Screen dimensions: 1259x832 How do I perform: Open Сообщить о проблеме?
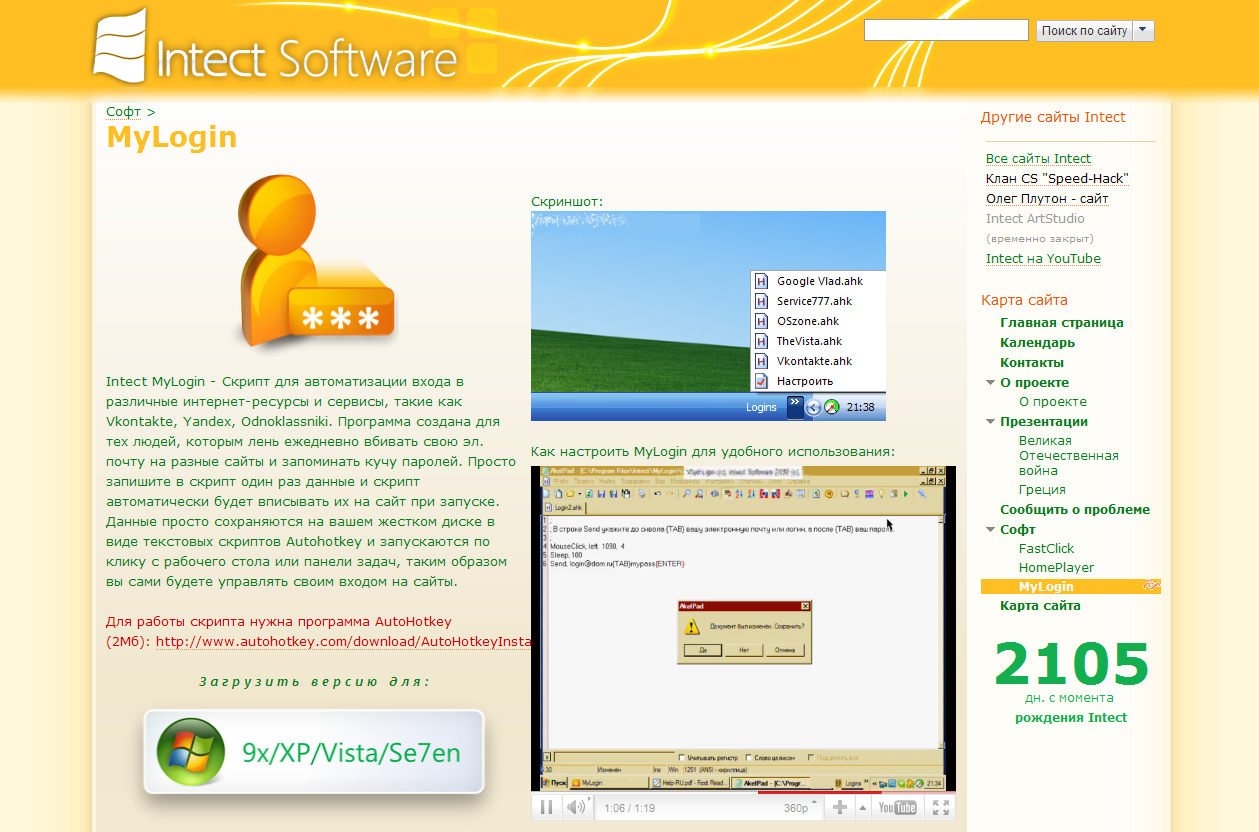tap(1075, 510)
